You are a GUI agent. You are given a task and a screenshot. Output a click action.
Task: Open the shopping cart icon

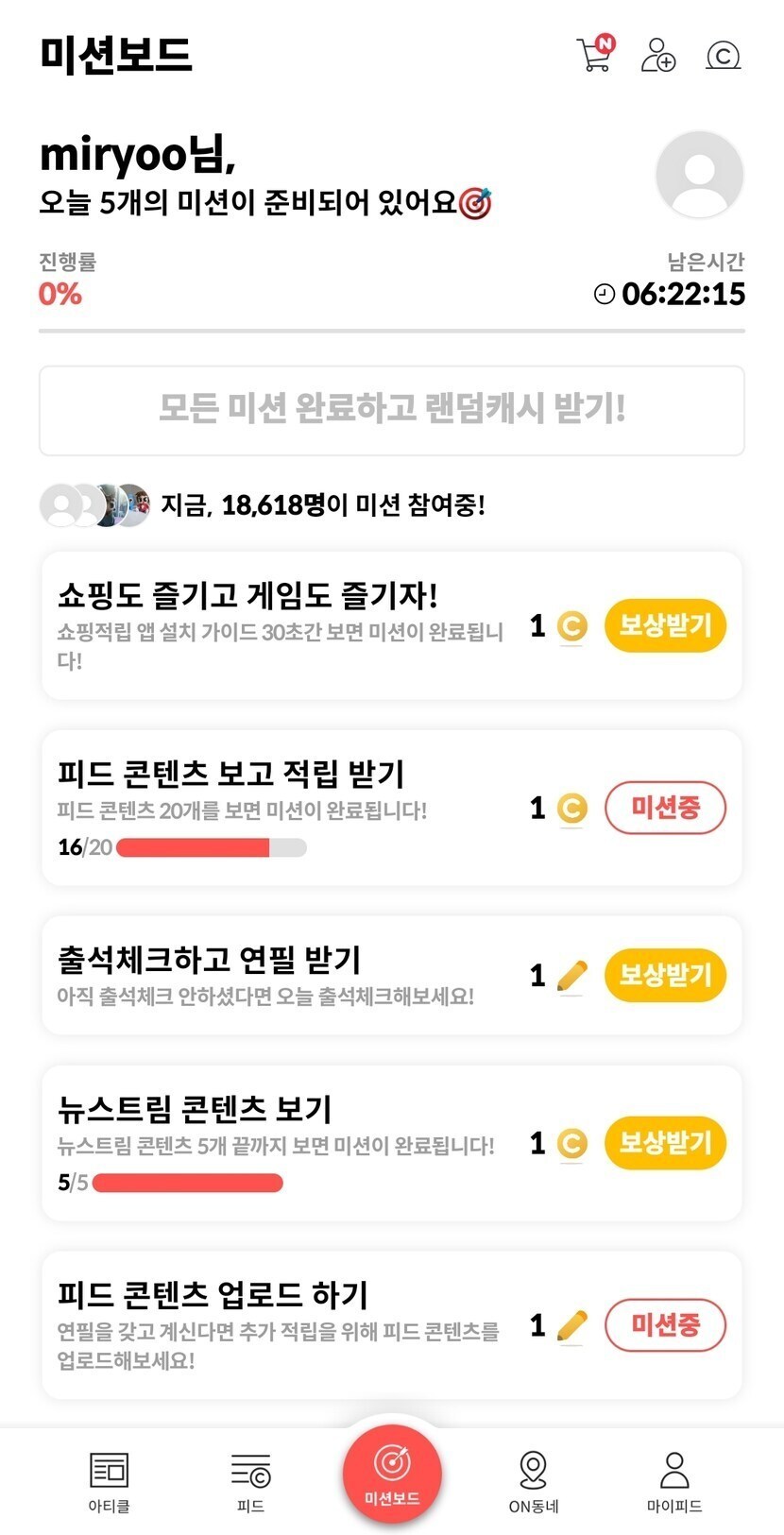(x=595, y=55)
